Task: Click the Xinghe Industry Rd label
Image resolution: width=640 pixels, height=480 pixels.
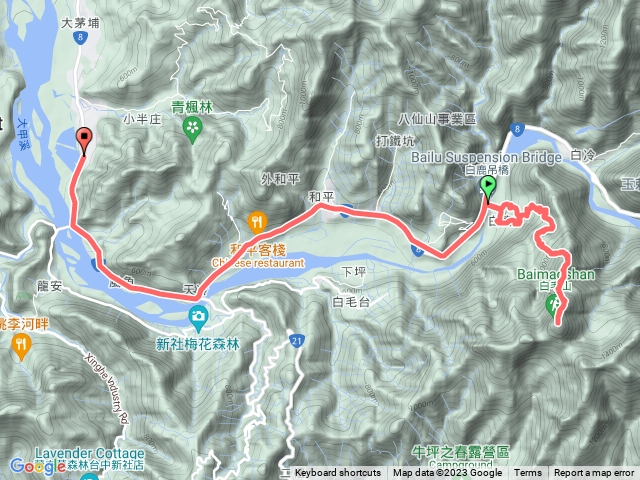Action: (107, 388)
